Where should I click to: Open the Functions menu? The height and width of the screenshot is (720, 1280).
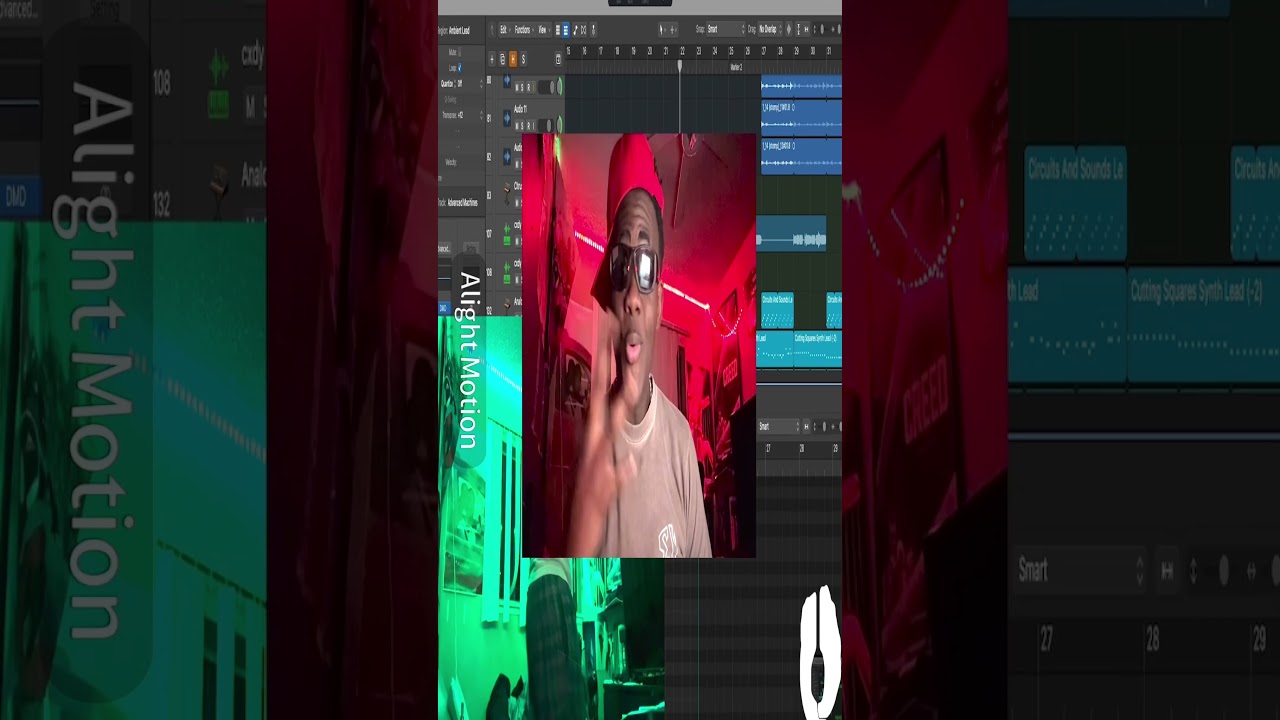(x=524, y=29)
